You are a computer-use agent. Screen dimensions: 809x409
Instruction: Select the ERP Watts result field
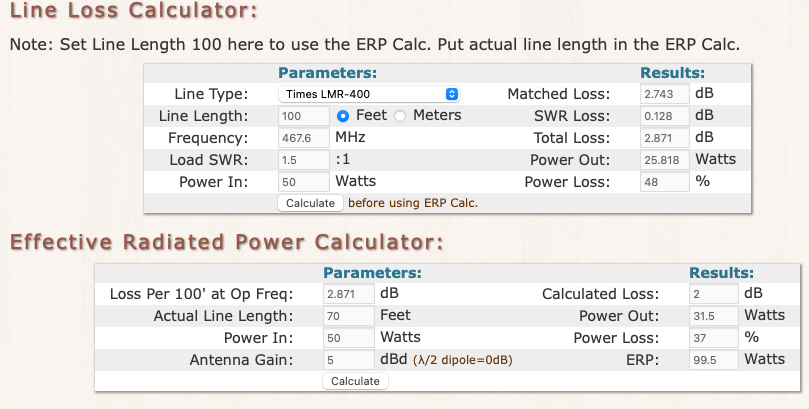[713, 360]
